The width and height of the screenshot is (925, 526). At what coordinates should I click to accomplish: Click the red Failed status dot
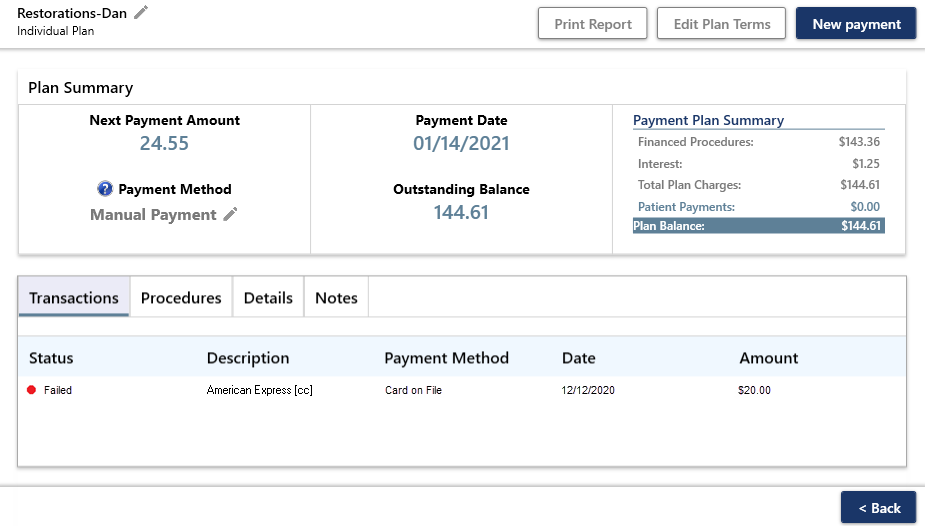[x=32, y=390]
